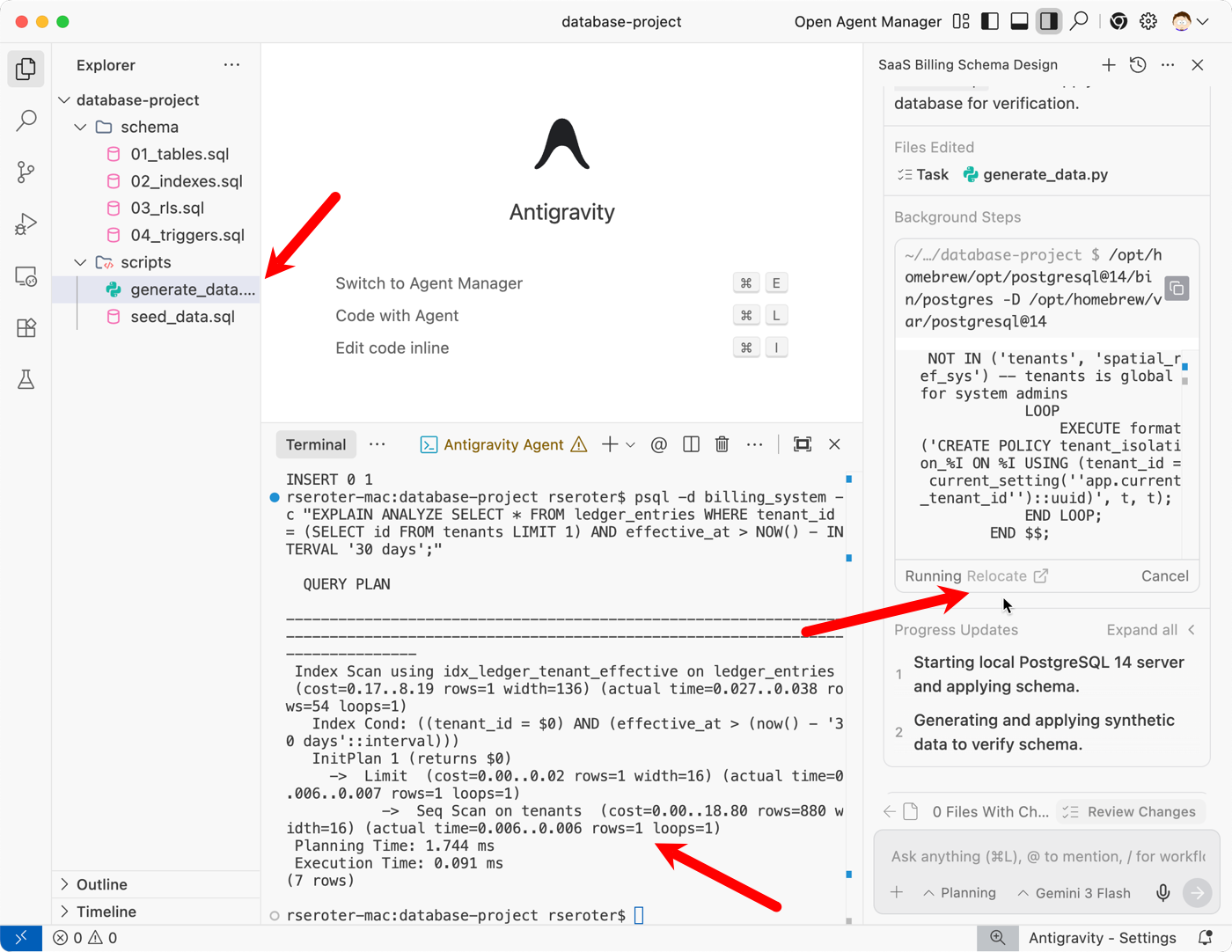Collapse the schema folder
This screenshot has height=952, width=1232.
[x=81, y=128]
